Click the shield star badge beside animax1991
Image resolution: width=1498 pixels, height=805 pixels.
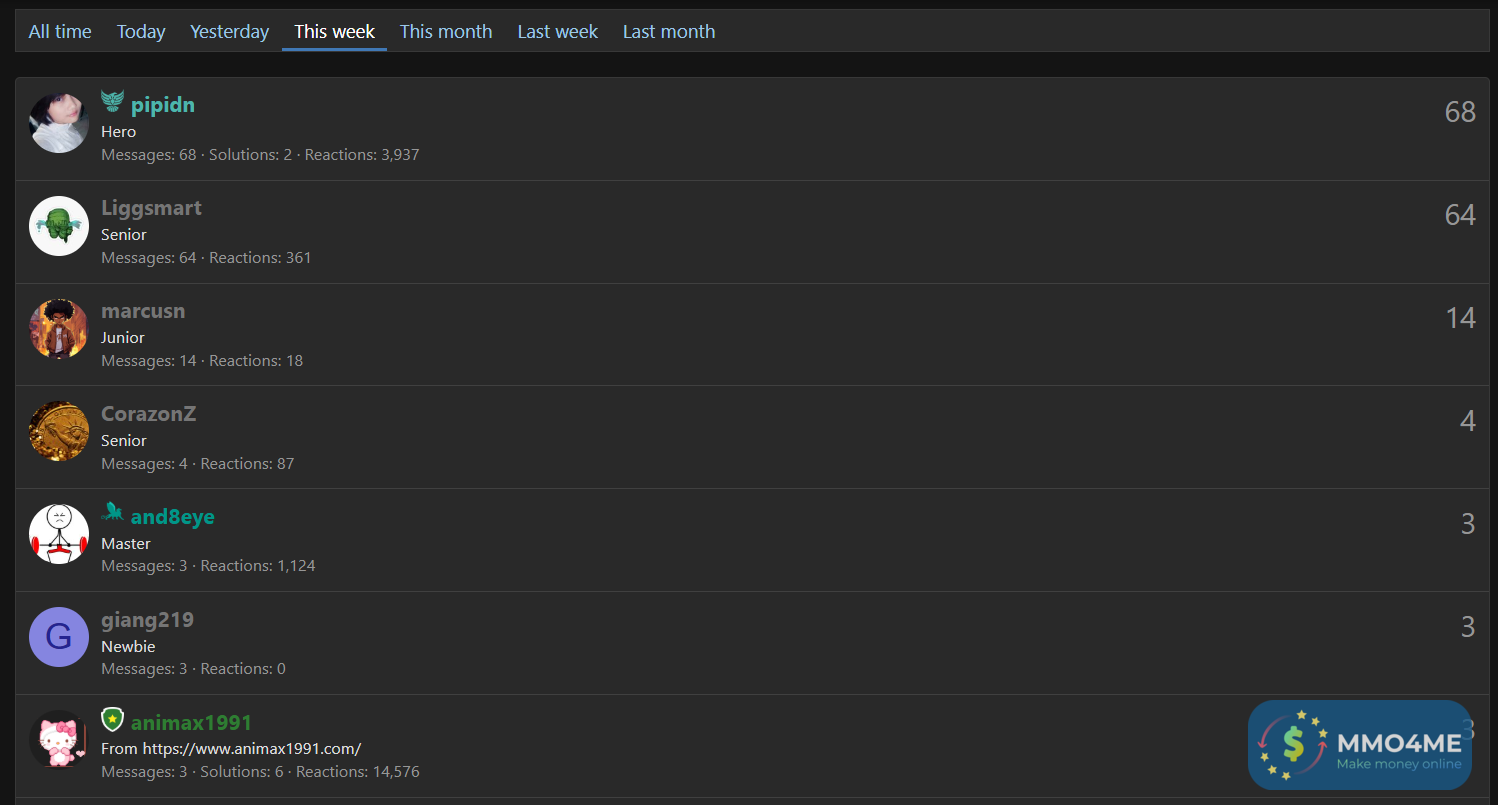coord(113,719)
